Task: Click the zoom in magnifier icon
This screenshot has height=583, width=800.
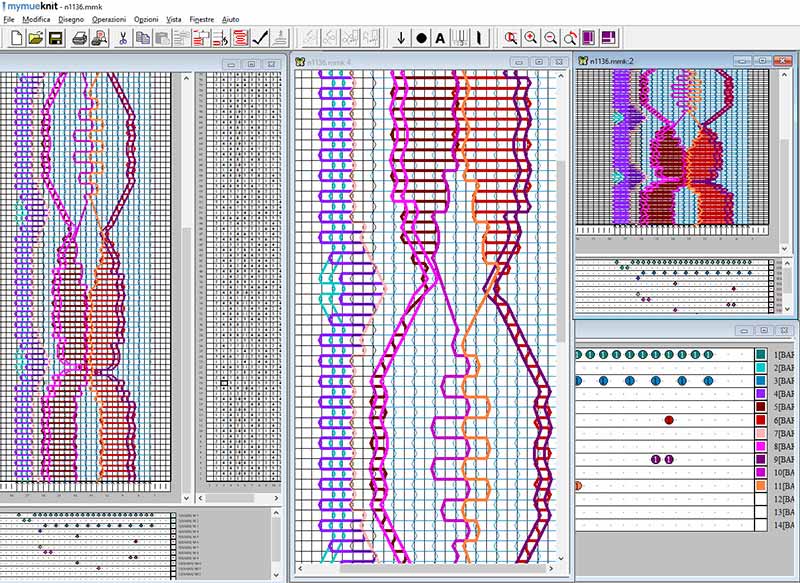Action: 530,38
